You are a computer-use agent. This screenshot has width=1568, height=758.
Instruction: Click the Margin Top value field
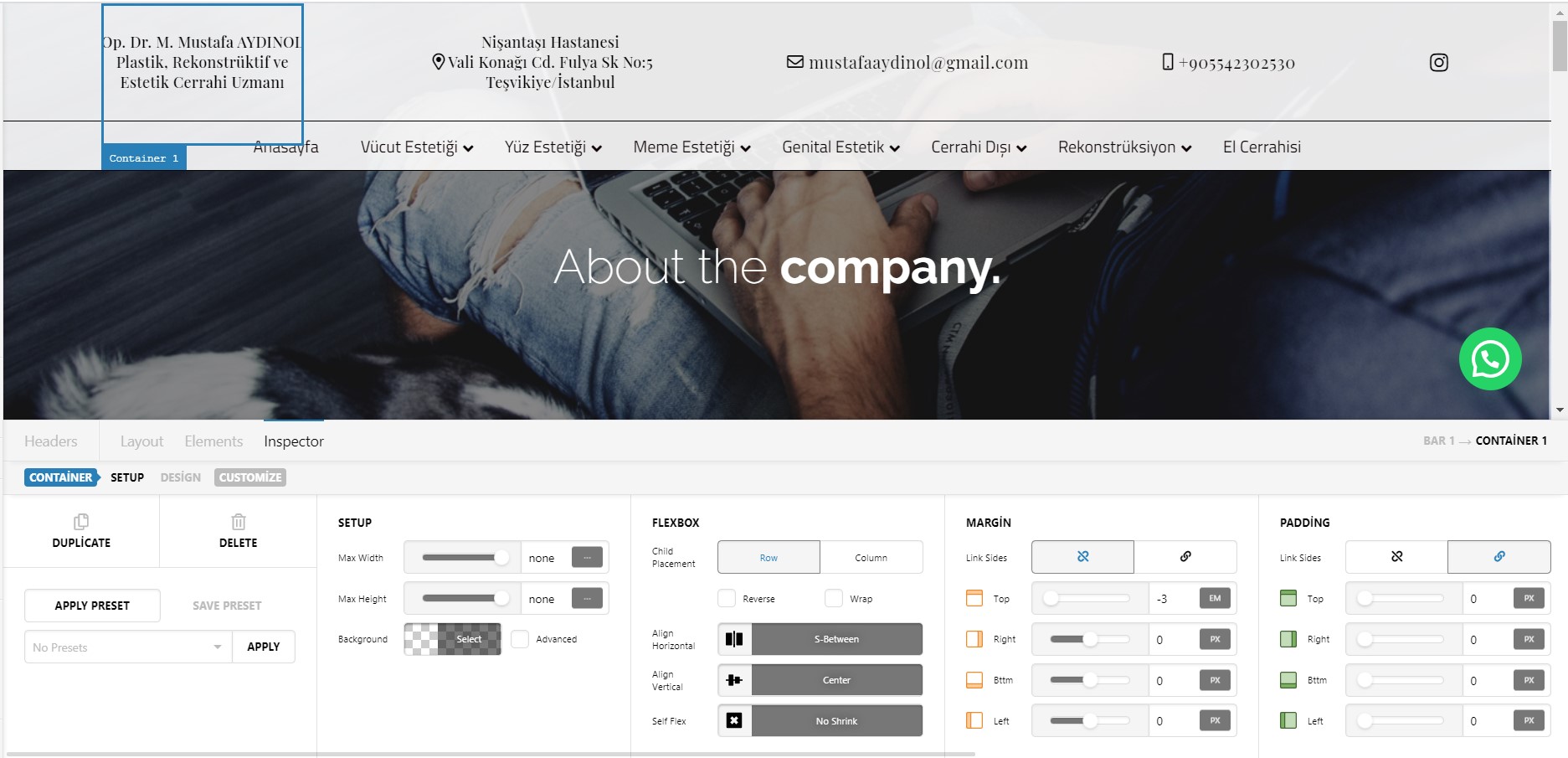[x=1173, y=599]
